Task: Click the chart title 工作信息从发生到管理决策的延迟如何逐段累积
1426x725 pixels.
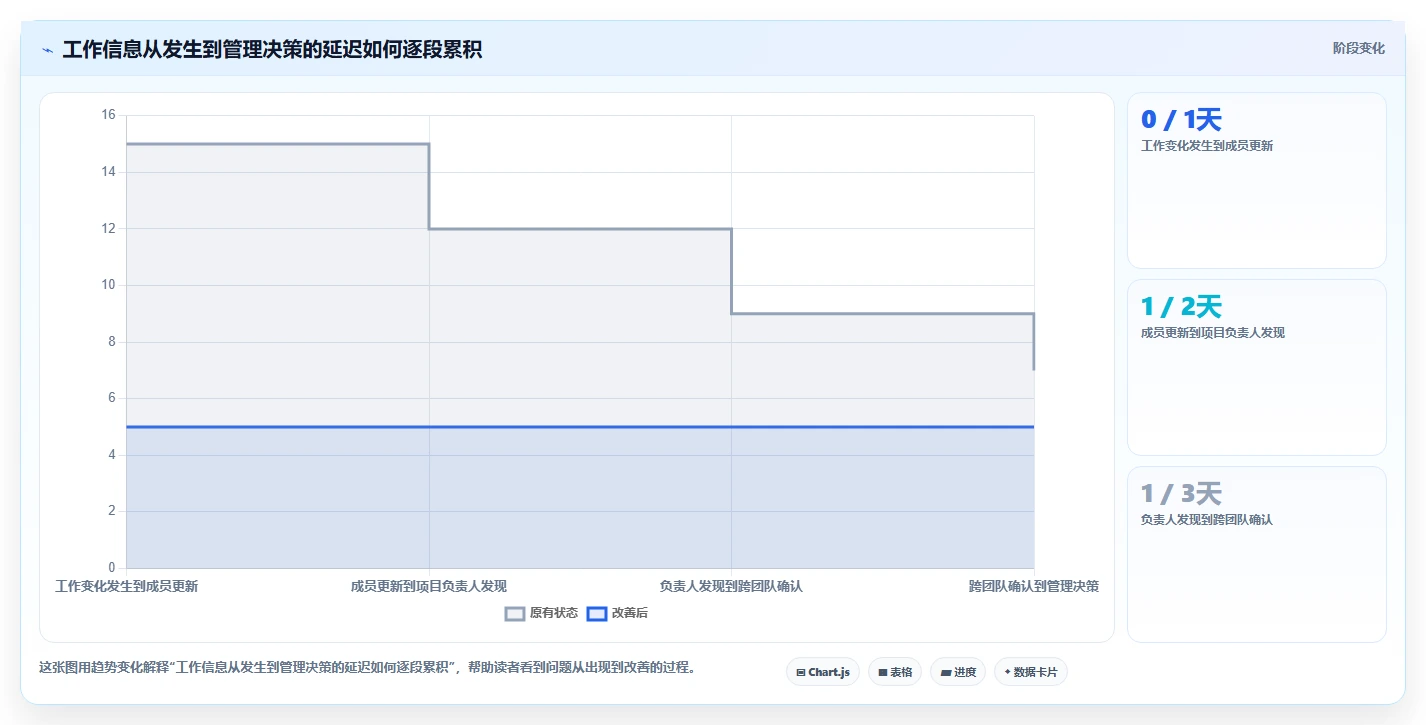Action: [x=272, y=50]
